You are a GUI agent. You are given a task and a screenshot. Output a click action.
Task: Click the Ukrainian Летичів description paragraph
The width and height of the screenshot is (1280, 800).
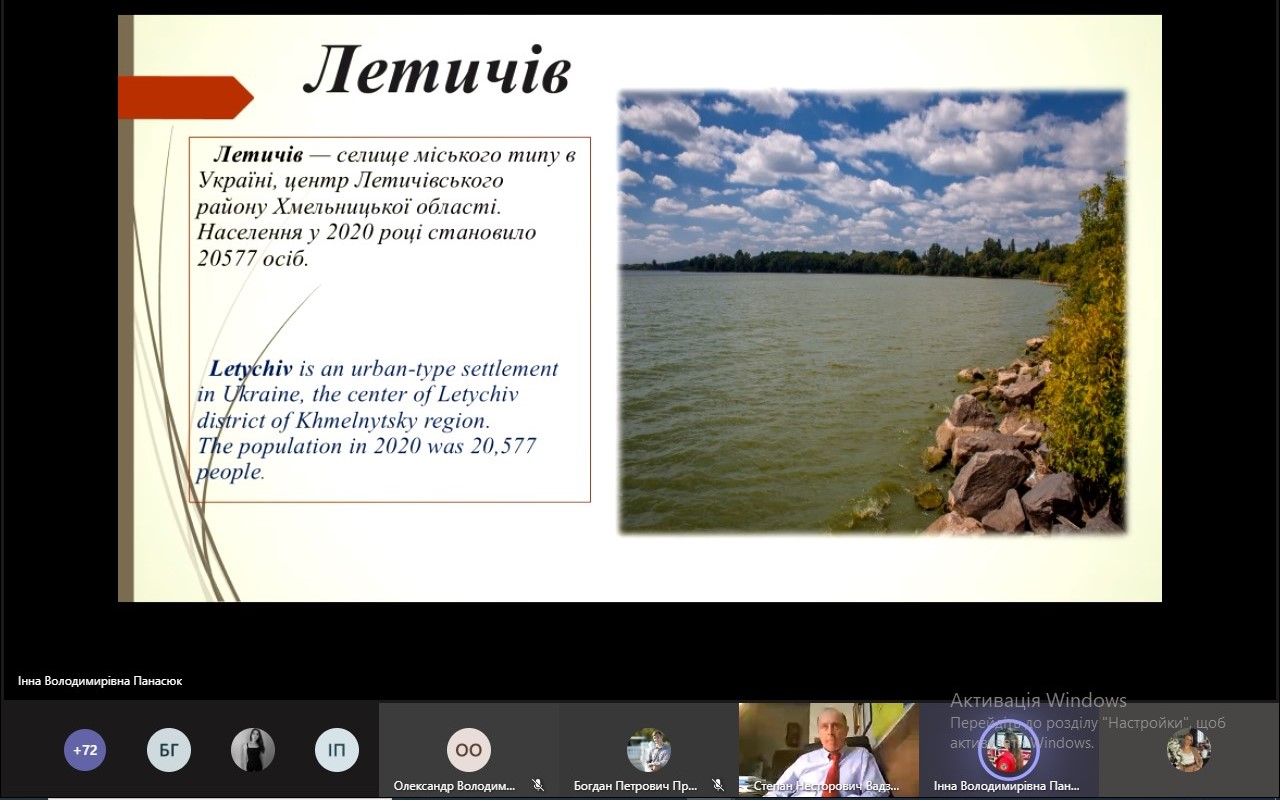tap(388, 207)
